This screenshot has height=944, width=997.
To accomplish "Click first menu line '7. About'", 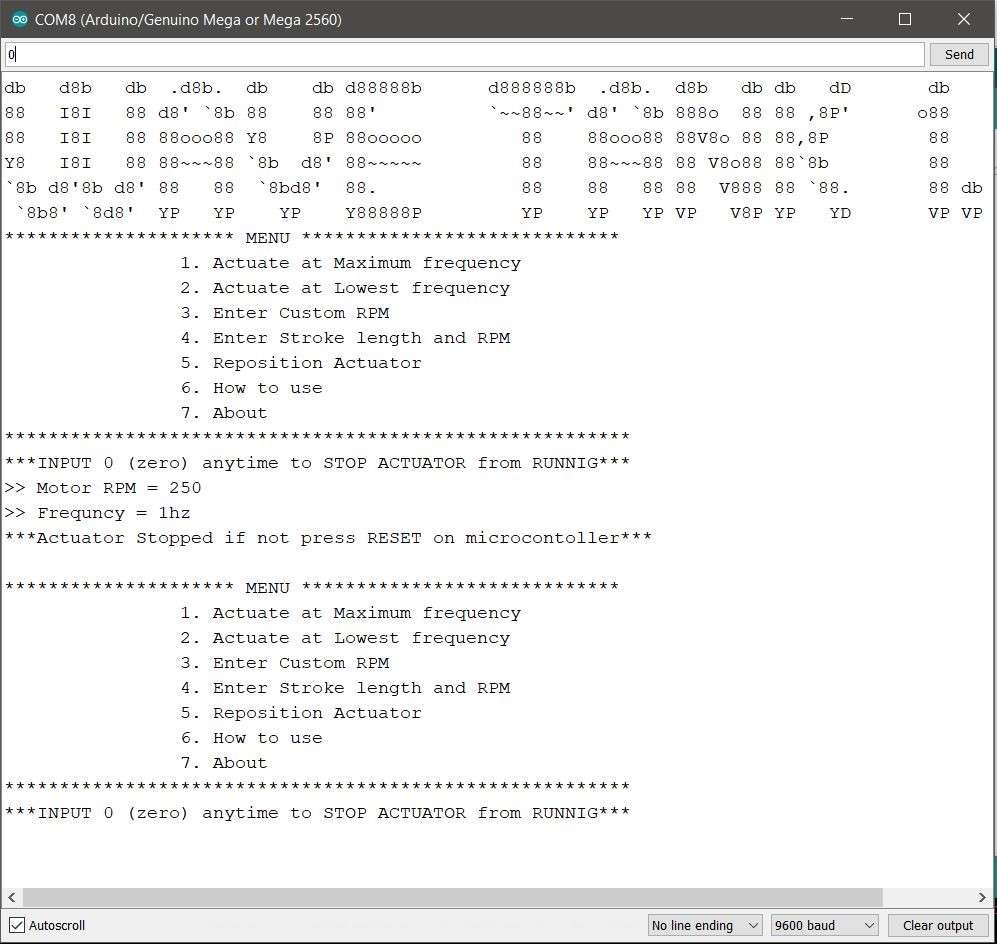I will 224,413.
